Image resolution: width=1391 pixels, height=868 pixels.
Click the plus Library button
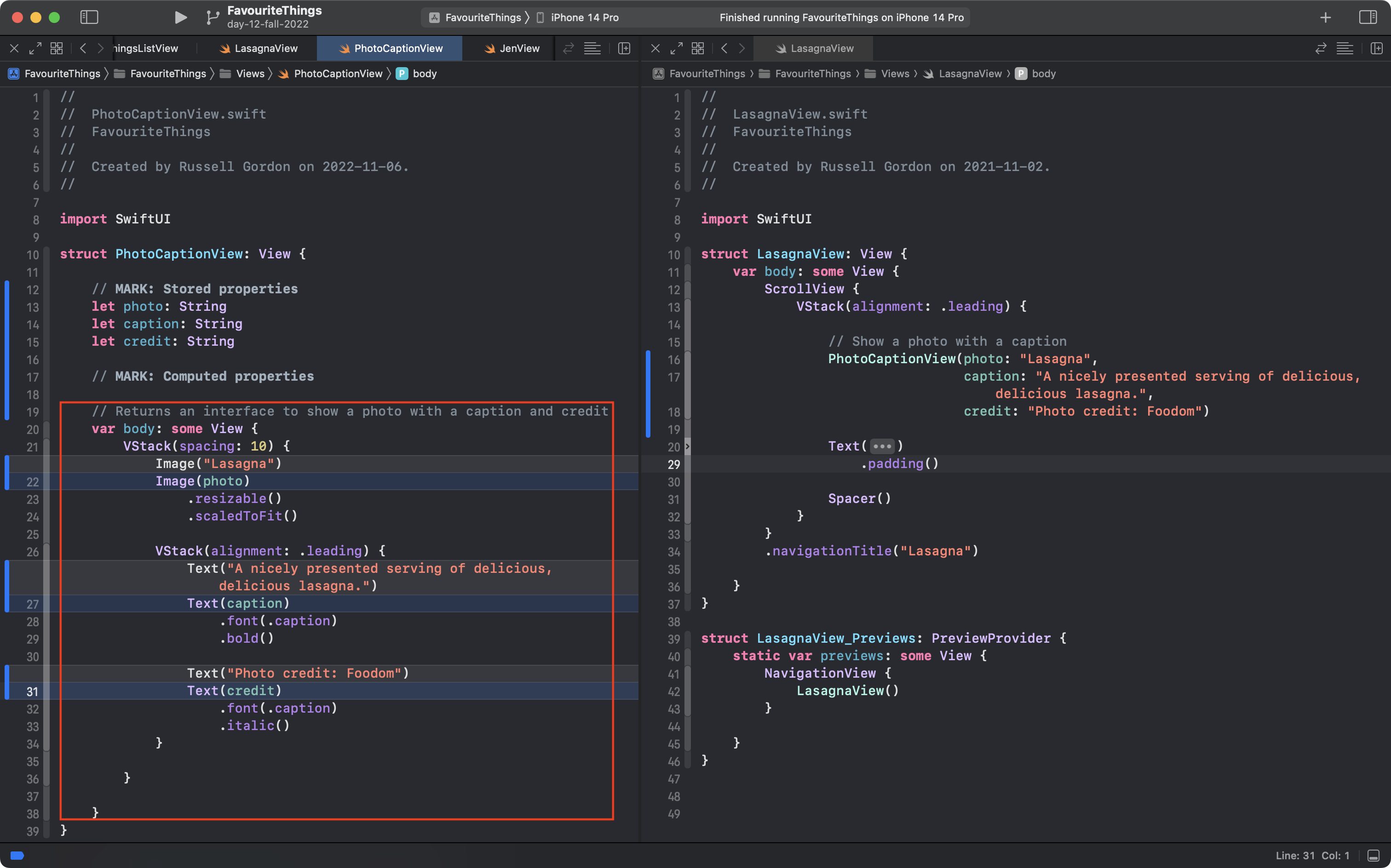tap(1325, 17)
